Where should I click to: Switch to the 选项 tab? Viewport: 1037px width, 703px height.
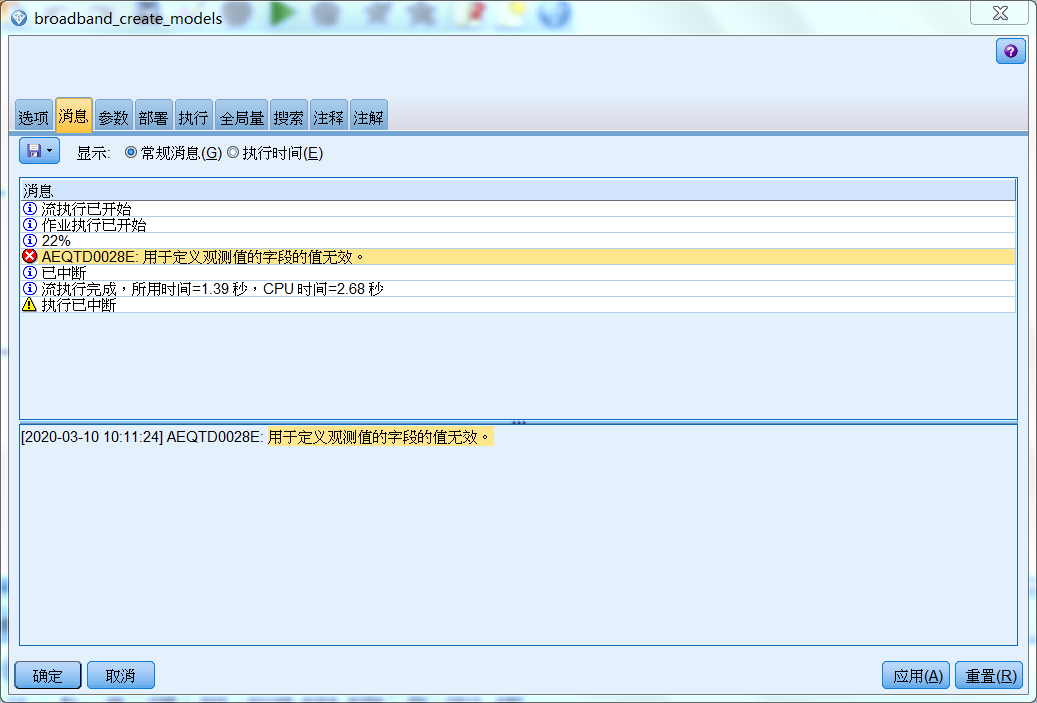click(x=34, y=117)
